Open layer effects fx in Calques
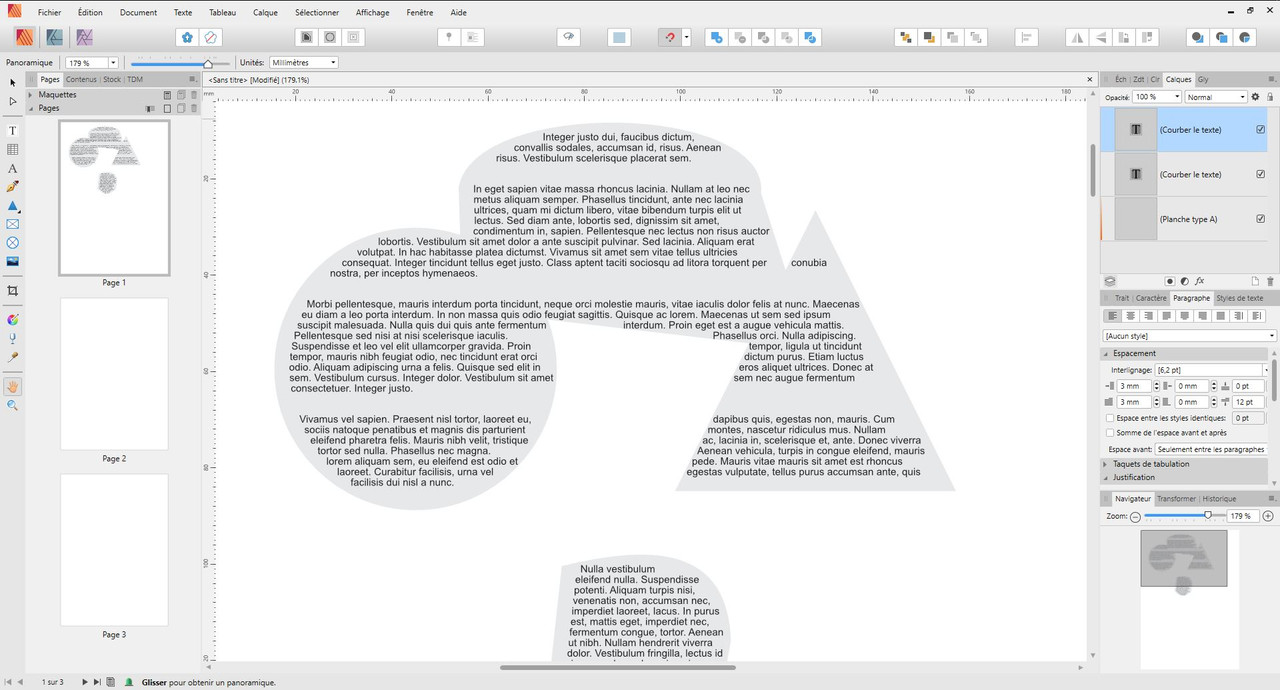This screenshot has width=1280, height=690. point(1199,281)
